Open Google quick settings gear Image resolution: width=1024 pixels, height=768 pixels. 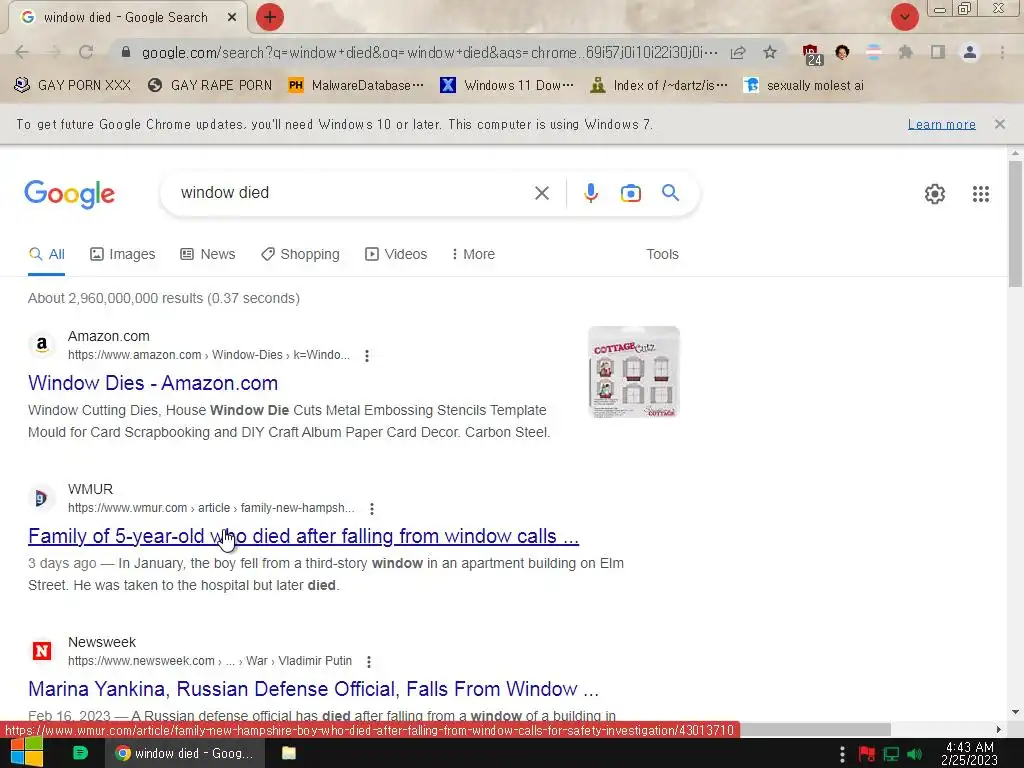(x=935, y=194)
